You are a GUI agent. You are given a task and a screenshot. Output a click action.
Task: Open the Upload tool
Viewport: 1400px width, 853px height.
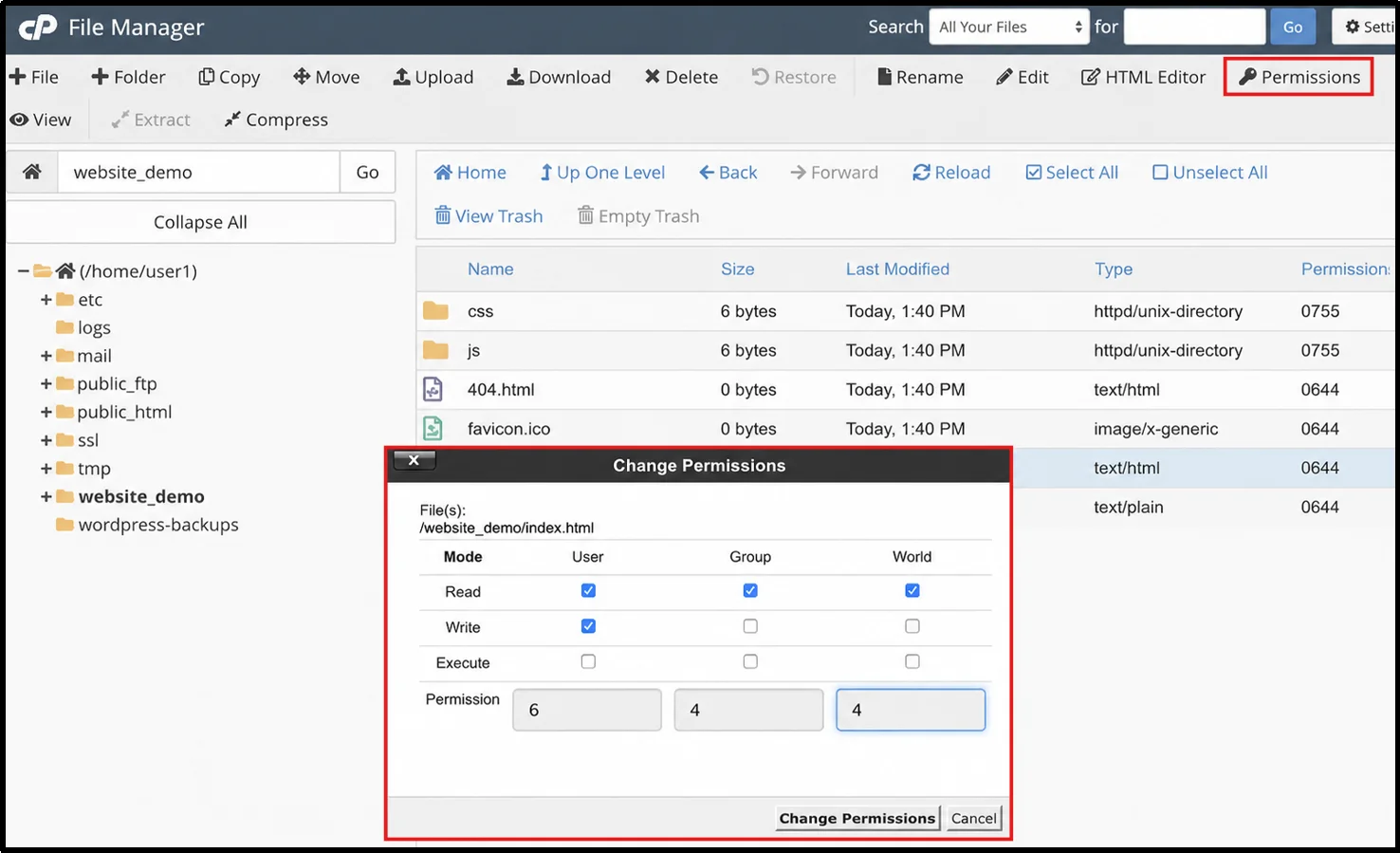[x=433, y=77]
